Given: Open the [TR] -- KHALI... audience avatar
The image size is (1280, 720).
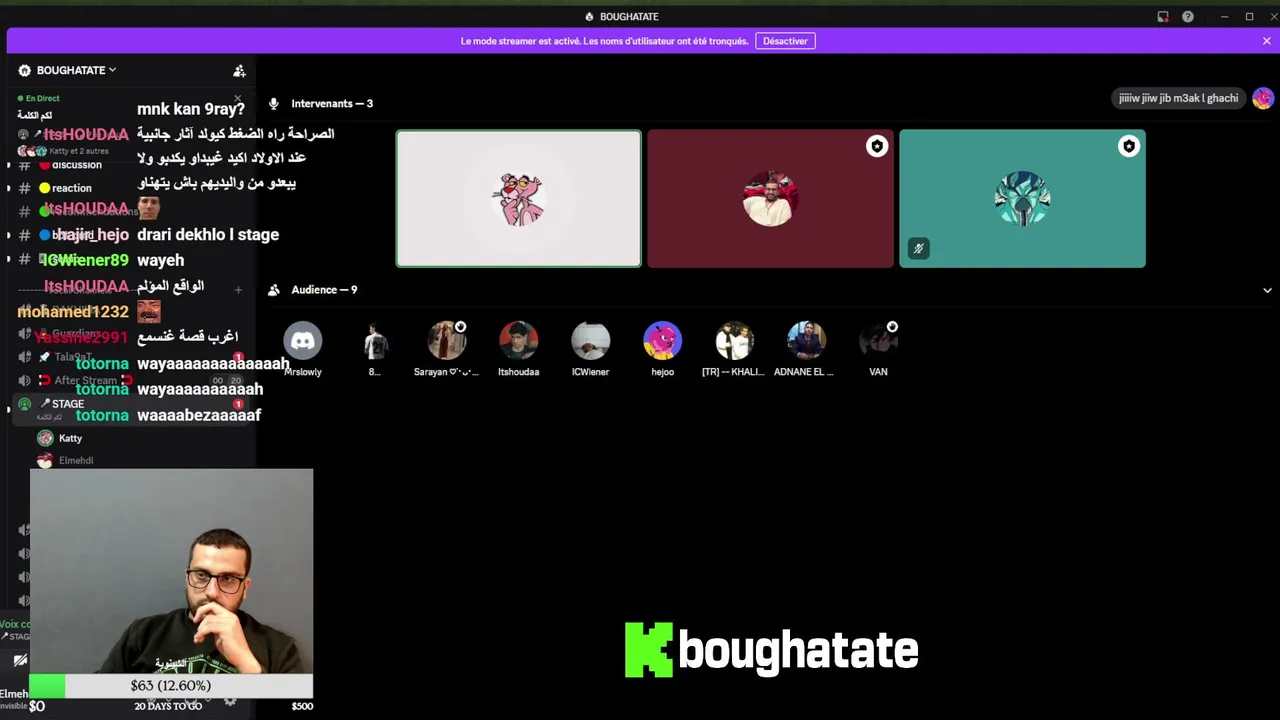Looking at the screenshot, I should pos(735,341).
